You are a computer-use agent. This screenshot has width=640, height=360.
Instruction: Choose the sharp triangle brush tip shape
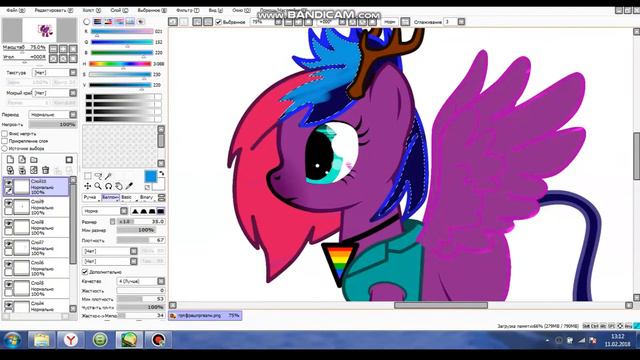(135, 211)
